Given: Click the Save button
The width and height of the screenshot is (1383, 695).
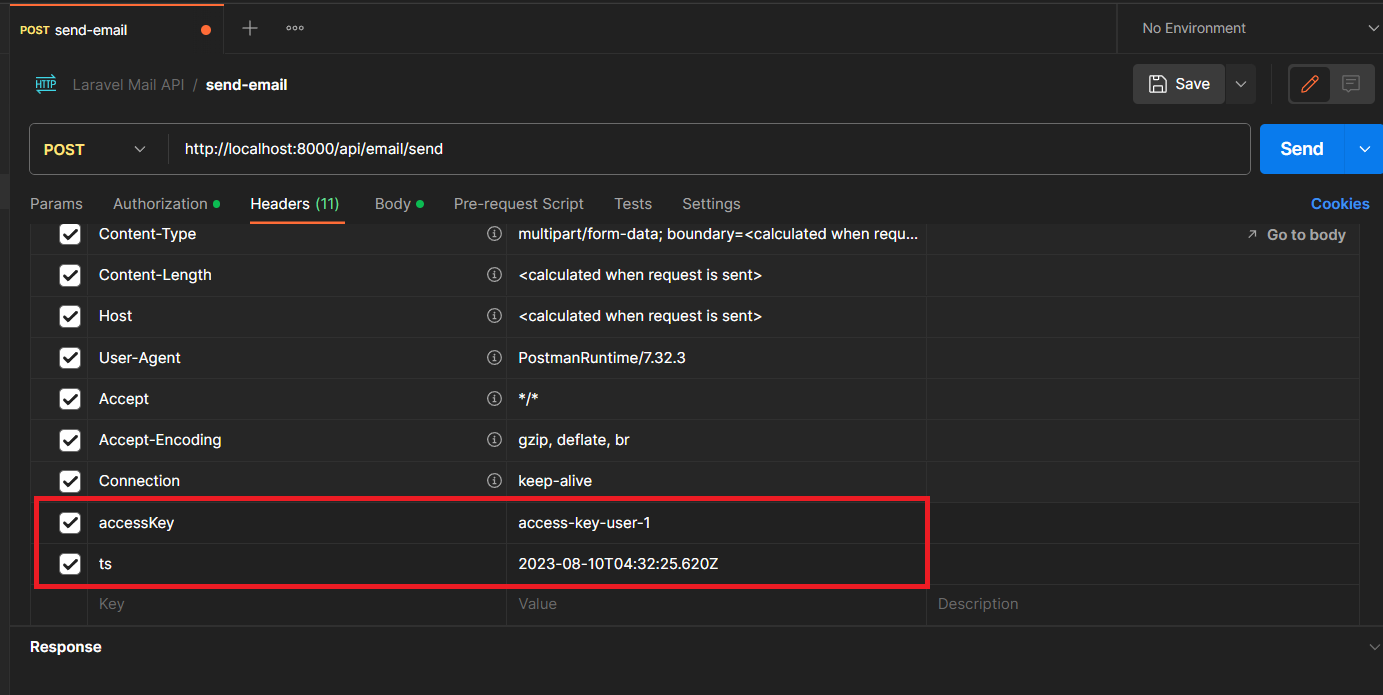Looking at the screenshot, I should [x=1179, y=84].
